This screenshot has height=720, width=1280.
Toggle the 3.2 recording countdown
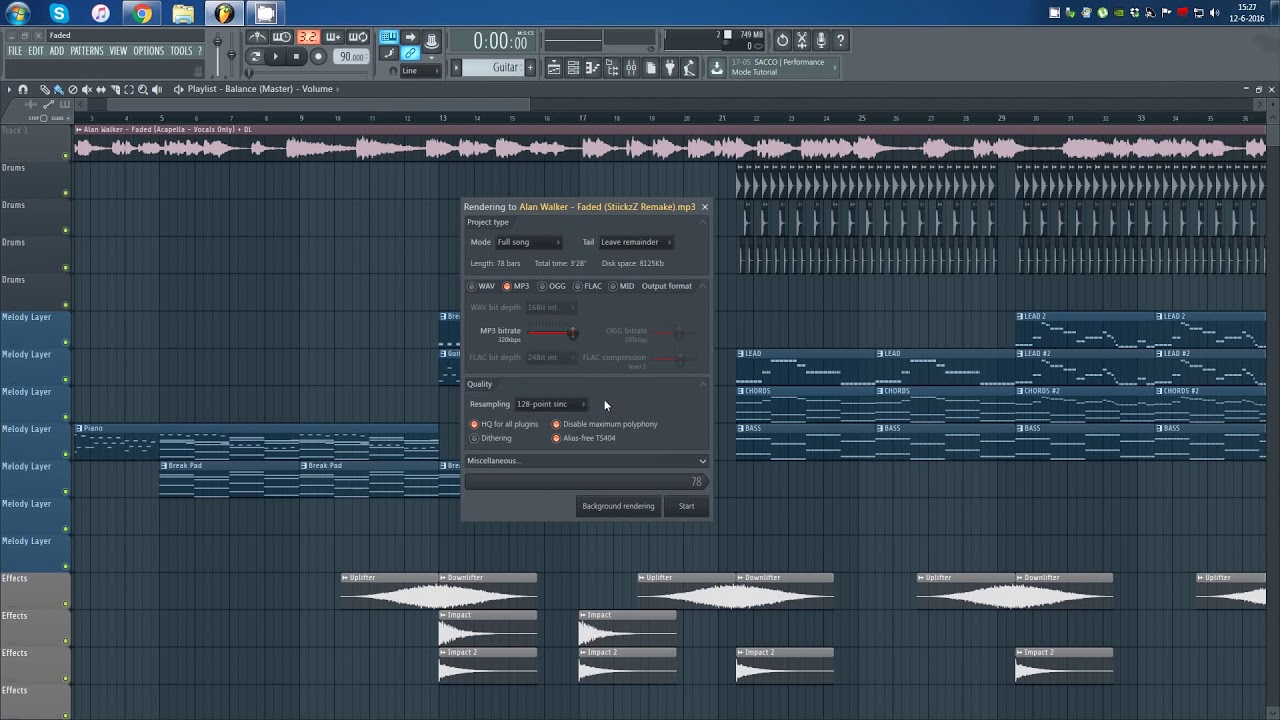[309, 37]
